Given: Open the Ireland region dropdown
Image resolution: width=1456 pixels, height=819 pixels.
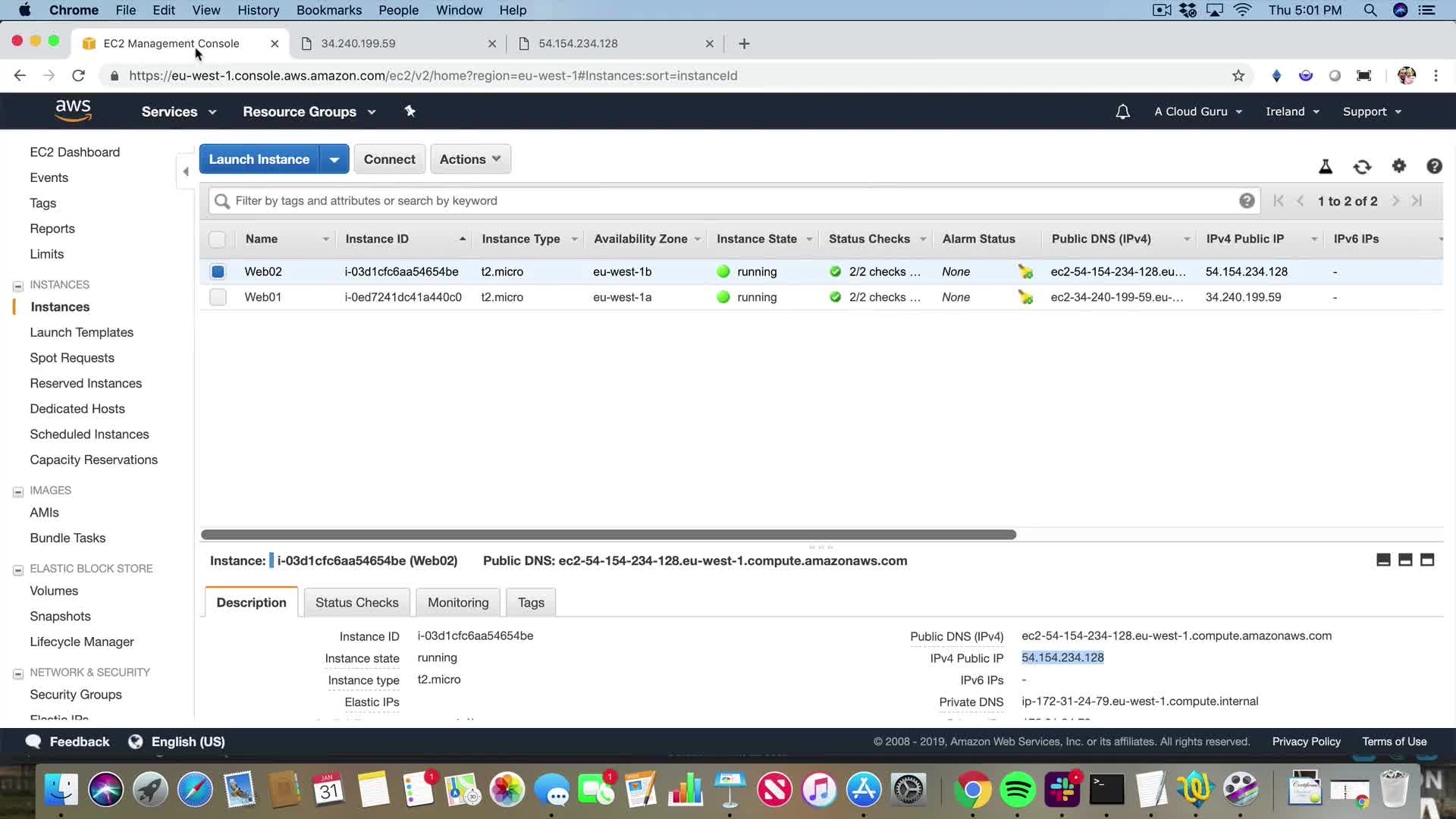Looking at the screenshot, I should pyautogui.click(x=1292, y=111).
